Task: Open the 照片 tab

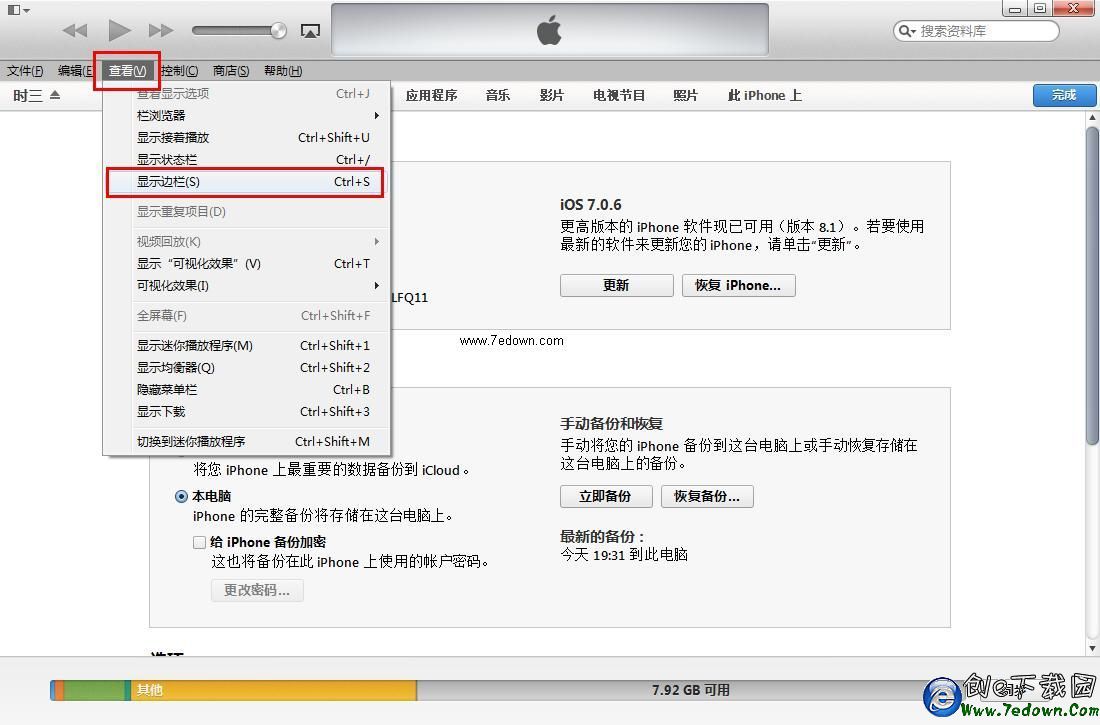Action: 685,96
